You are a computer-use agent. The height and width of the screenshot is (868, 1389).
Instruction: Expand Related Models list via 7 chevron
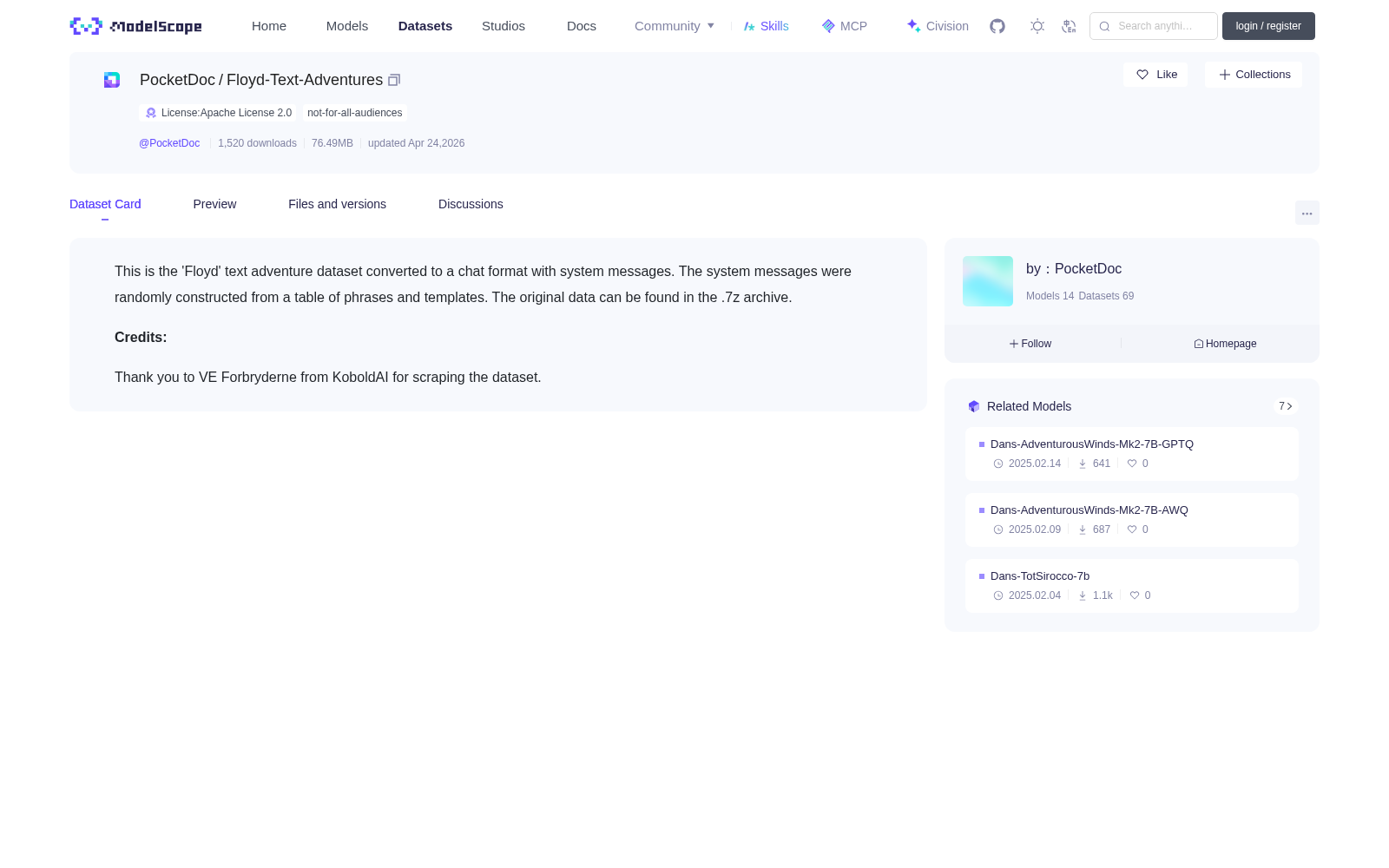pyautogui.click(x=1286, y=406)
